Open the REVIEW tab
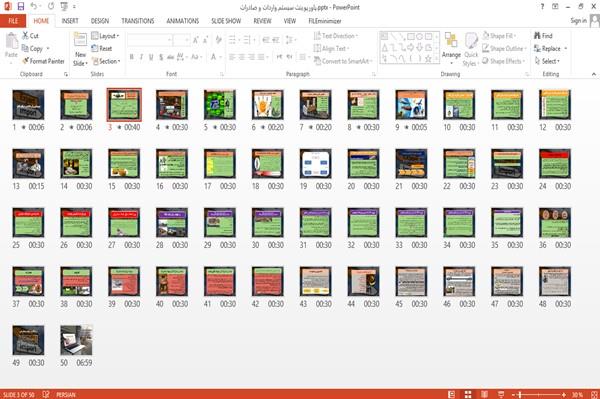600x399 pixels. click(262, 21)
